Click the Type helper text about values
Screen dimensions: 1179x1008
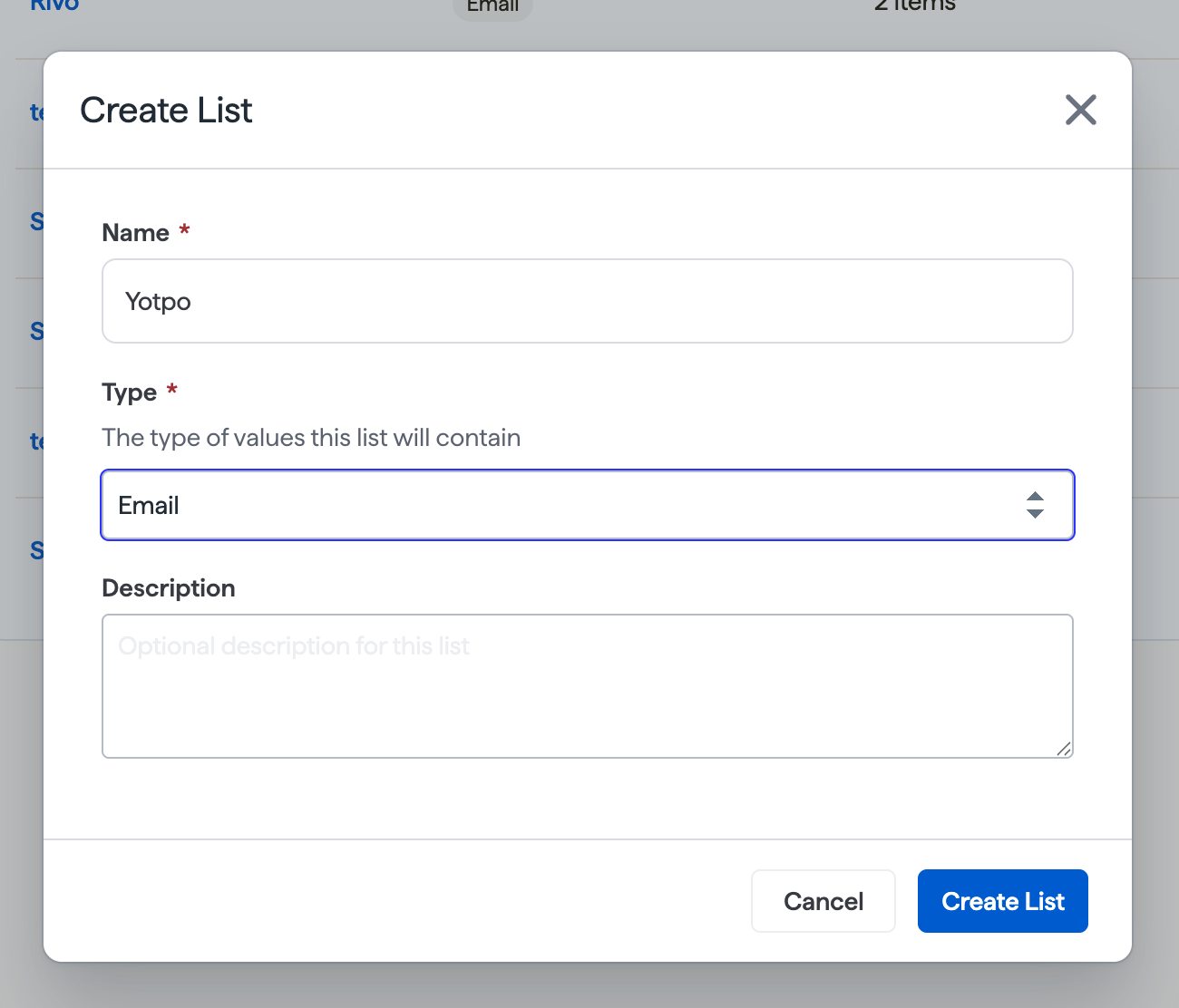click(x=311, y=438)
